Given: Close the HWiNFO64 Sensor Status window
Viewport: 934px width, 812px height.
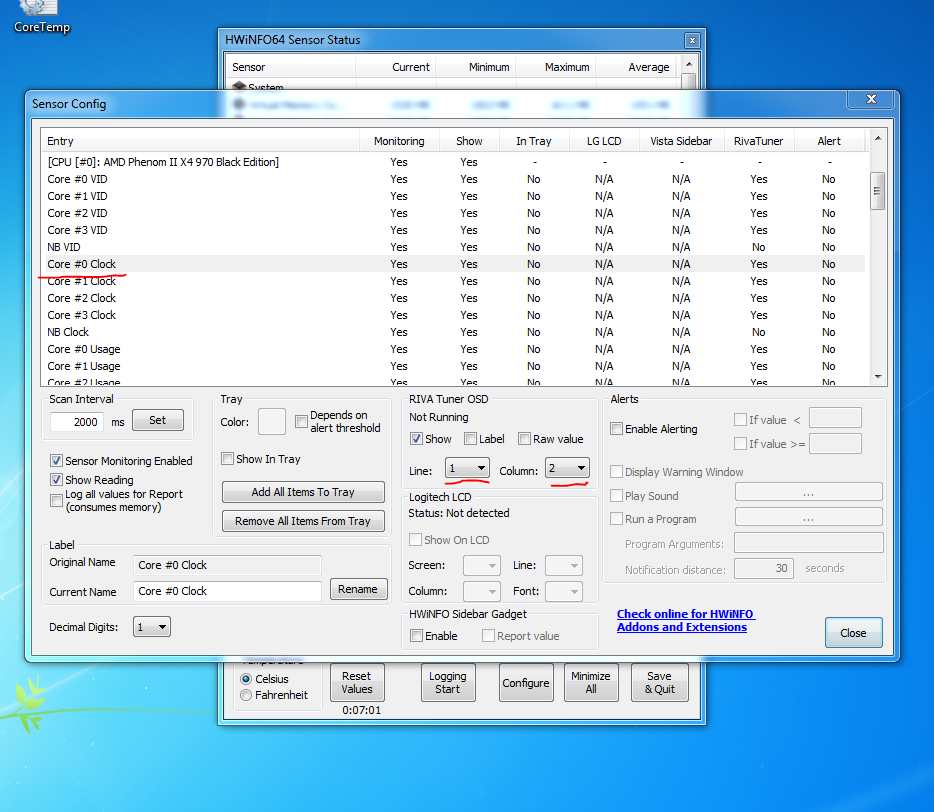Looking at the screenshot, I should 692,41.
